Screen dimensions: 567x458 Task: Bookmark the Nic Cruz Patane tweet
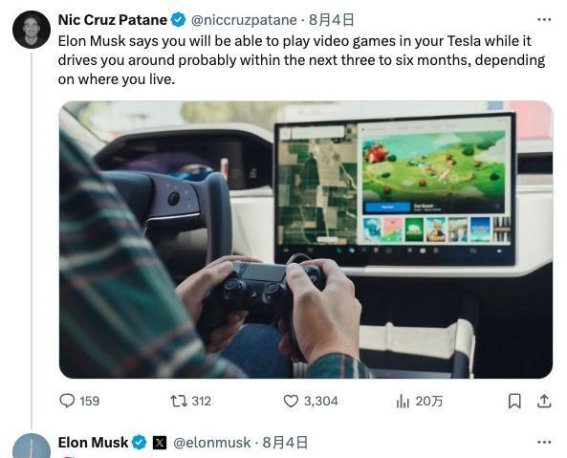tap(514, 401)
